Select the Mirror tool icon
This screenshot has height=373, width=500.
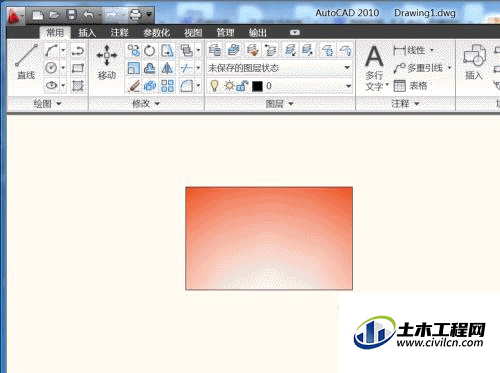click(x=167, y=68)
